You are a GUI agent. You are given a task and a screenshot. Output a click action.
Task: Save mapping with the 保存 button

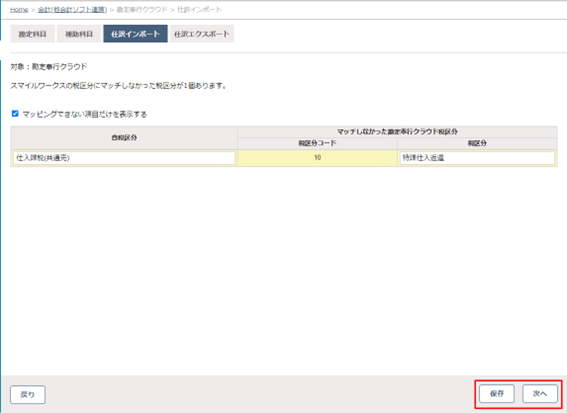point(497,393)
